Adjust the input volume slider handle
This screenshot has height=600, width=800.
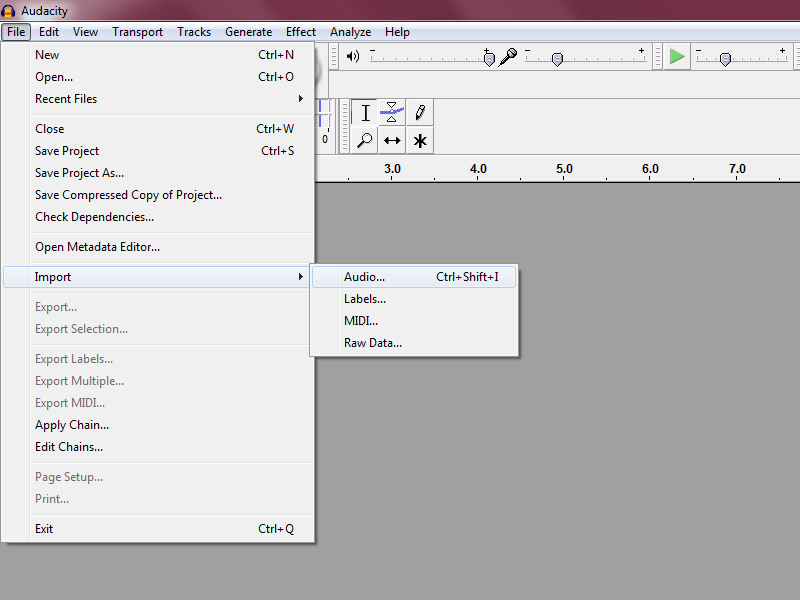coord(557,60)
